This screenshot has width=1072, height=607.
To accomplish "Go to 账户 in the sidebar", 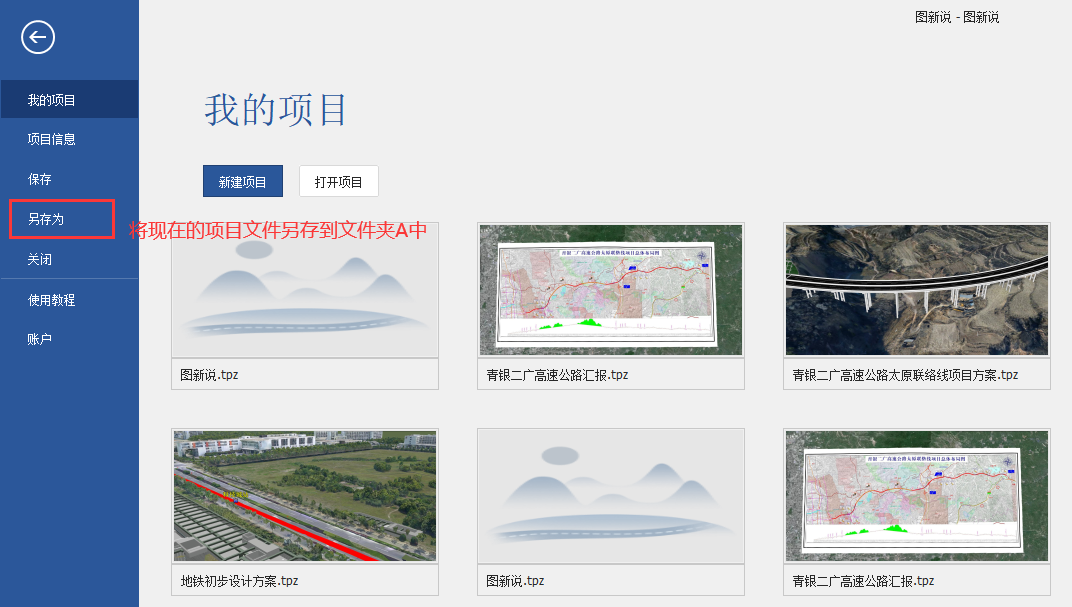I will point(40,339).
